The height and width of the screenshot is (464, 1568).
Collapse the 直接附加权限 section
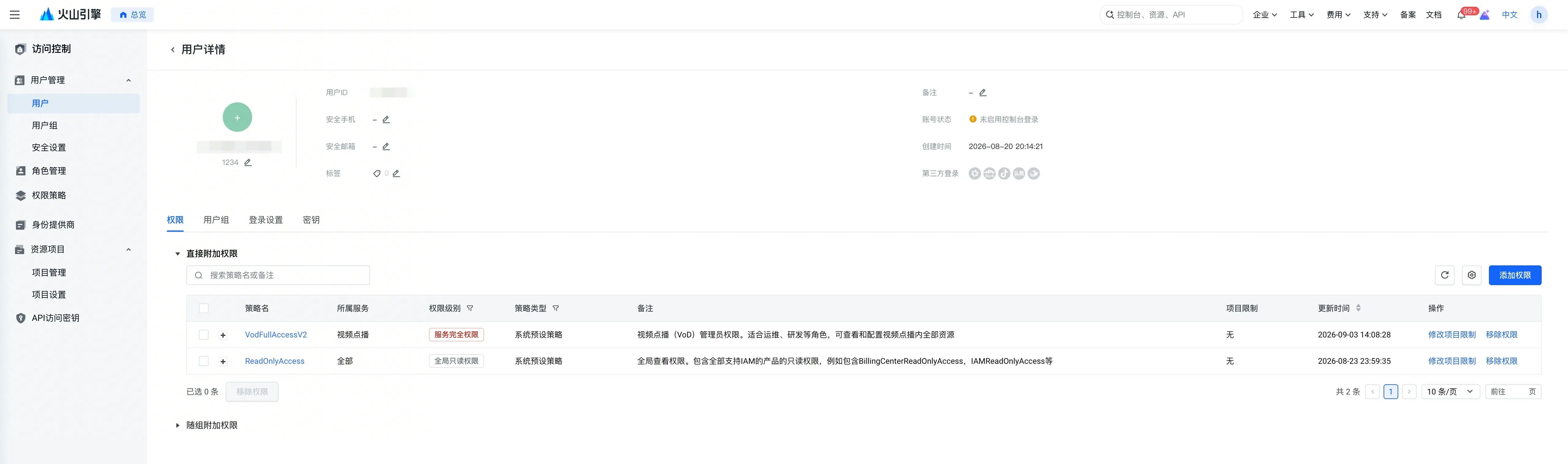pyautogui.click(x=178, y=254)
